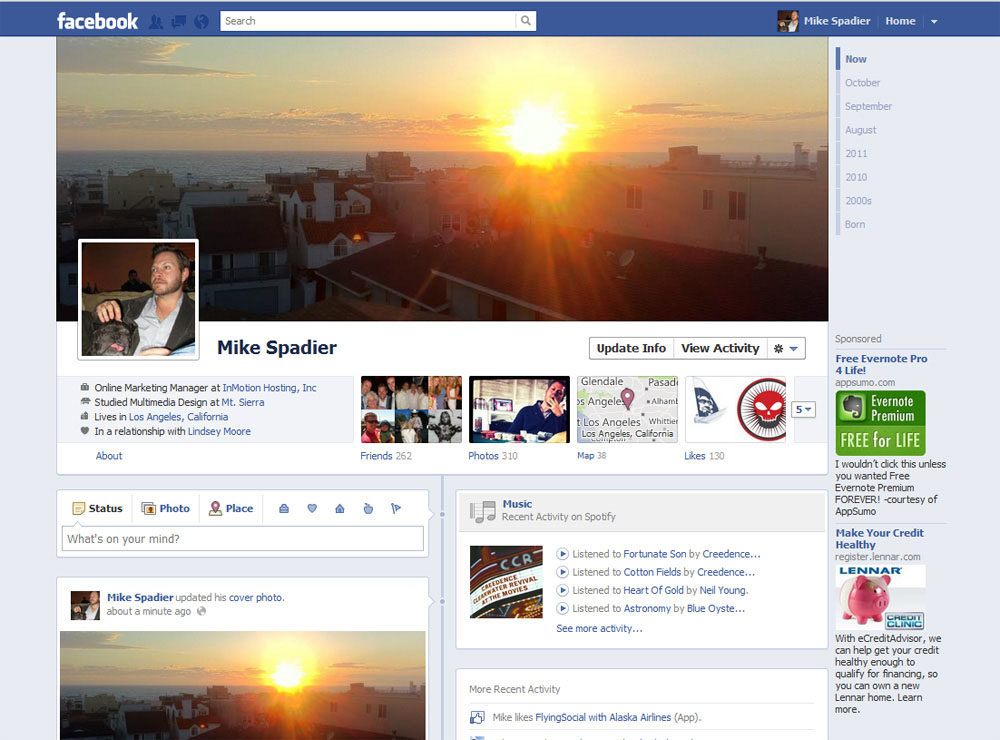Jump to 2010 on the timeline

(856, 177)
